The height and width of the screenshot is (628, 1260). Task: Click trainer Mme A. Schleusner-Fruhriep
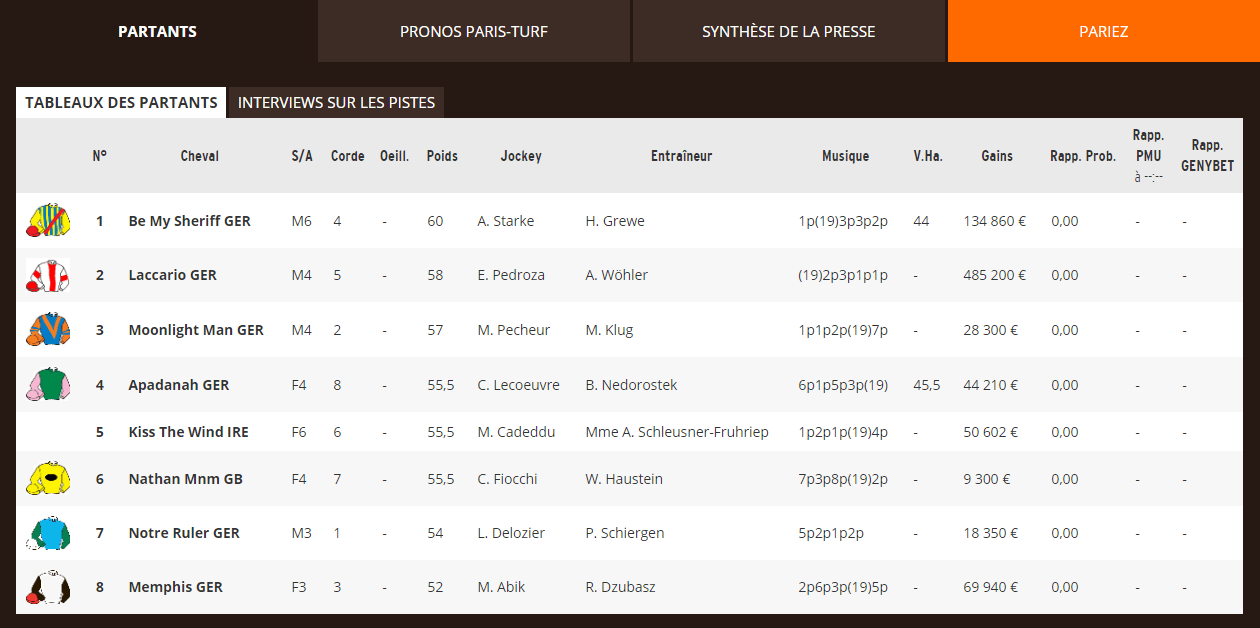(x=677, y=432)
